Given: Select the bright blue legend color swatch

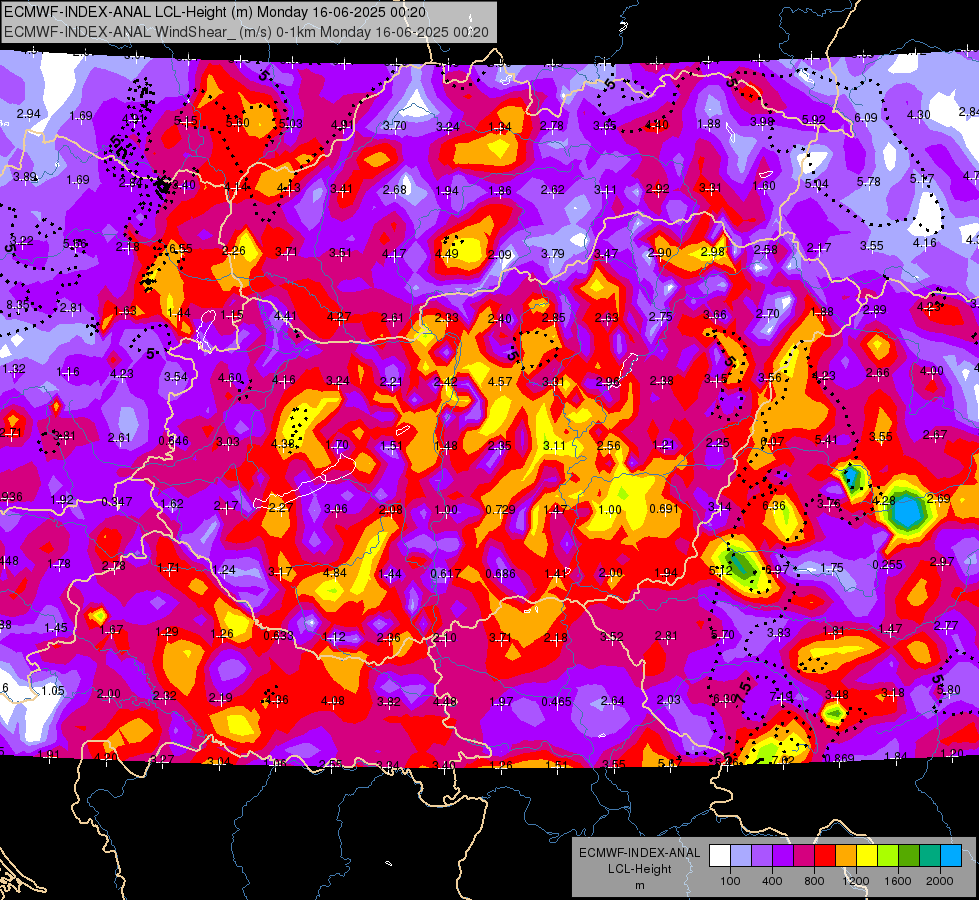Looking at the screenshot, I should (951, 855).
